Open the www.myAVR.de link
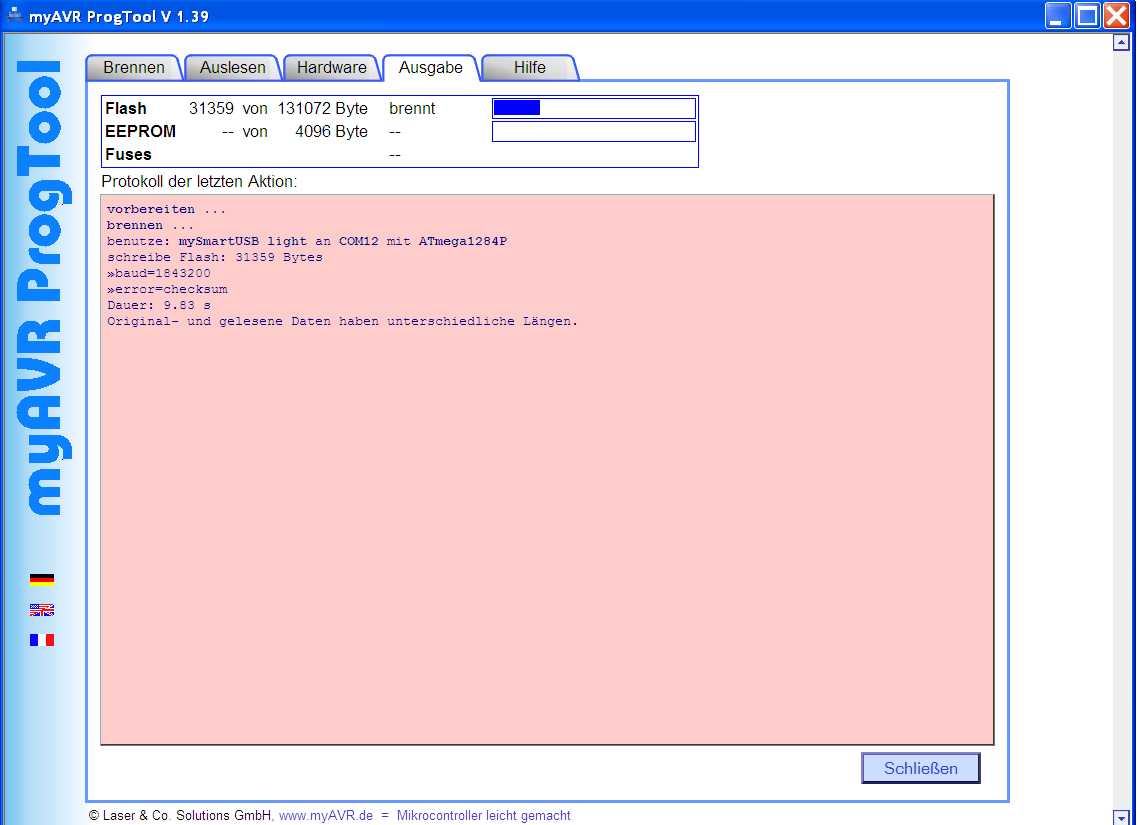 pyautogui.click(x=326, y=816)
